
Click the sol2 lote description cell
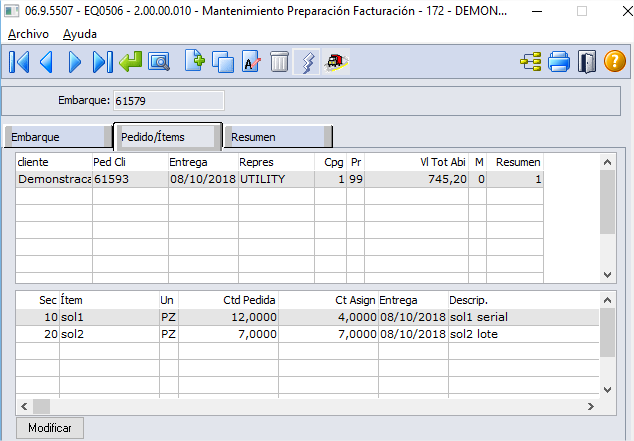coord(524,334)
